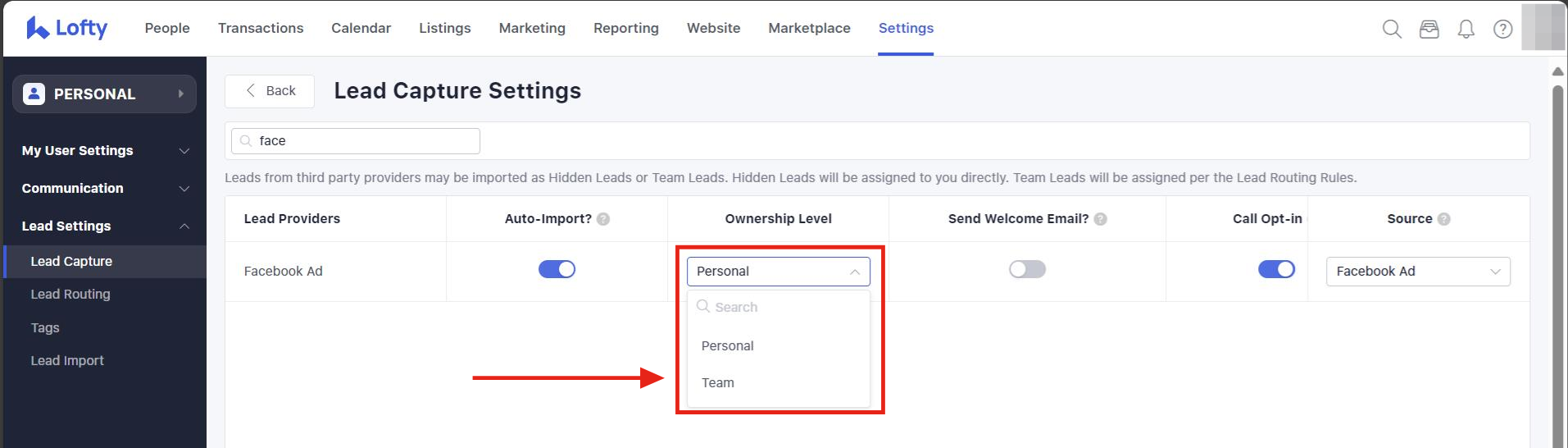Expand the PERSONAL account switcher
Viewport: 1568px width, 448px height.
[104, 94]
